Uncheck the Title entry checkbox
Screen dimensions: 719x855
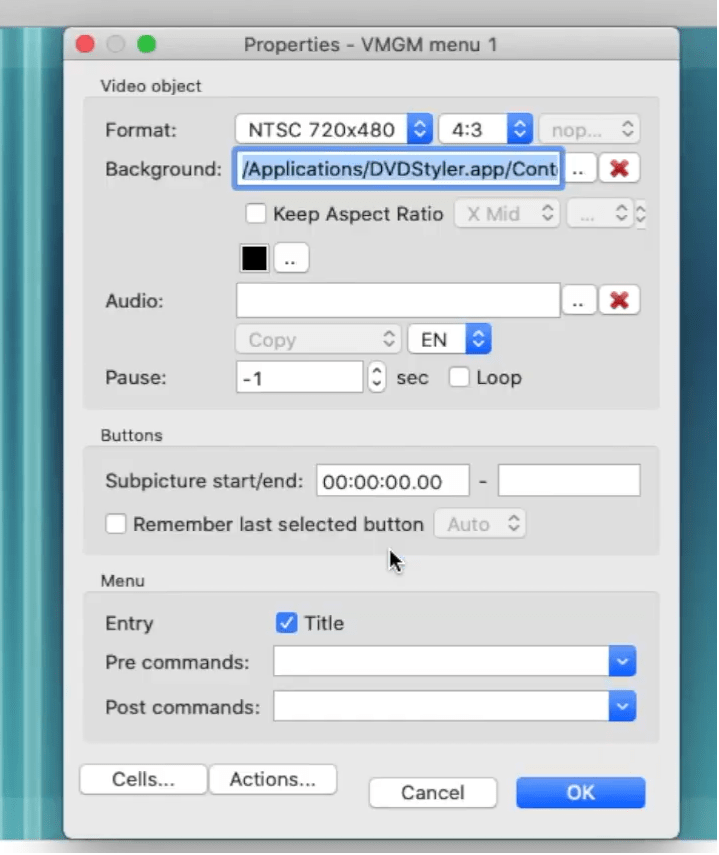[x=287, y=623]
